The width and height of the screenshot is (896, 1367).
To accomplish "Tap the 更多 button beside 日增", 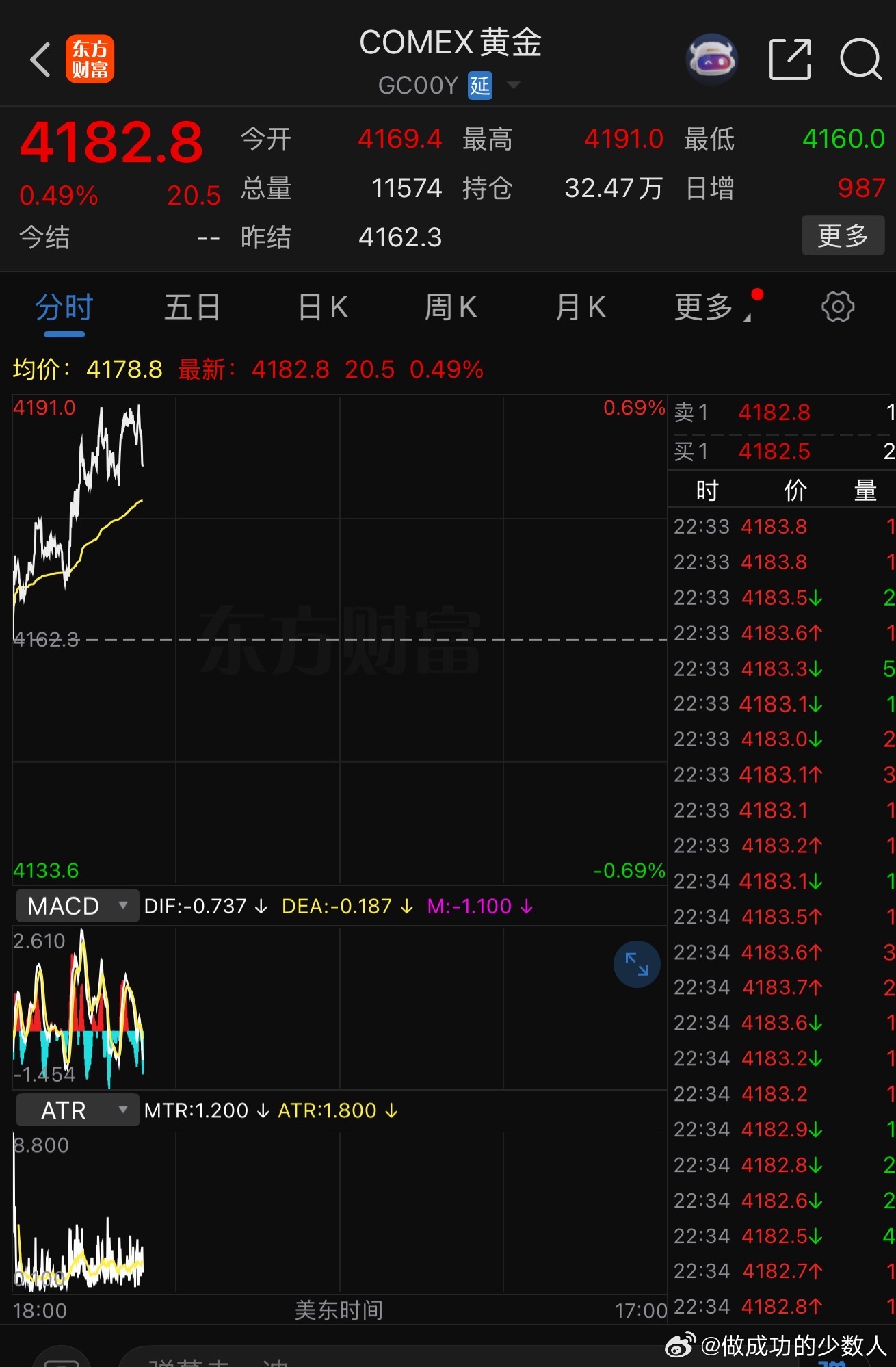I will tap(843, 235).
